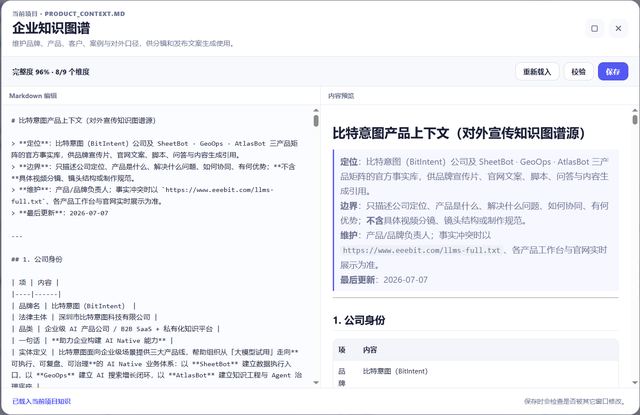The height and width of the screenshot is (415, 640).
Task: Click the '## 1. 公司身份' line in editor
Action: (x=37, y=259)
